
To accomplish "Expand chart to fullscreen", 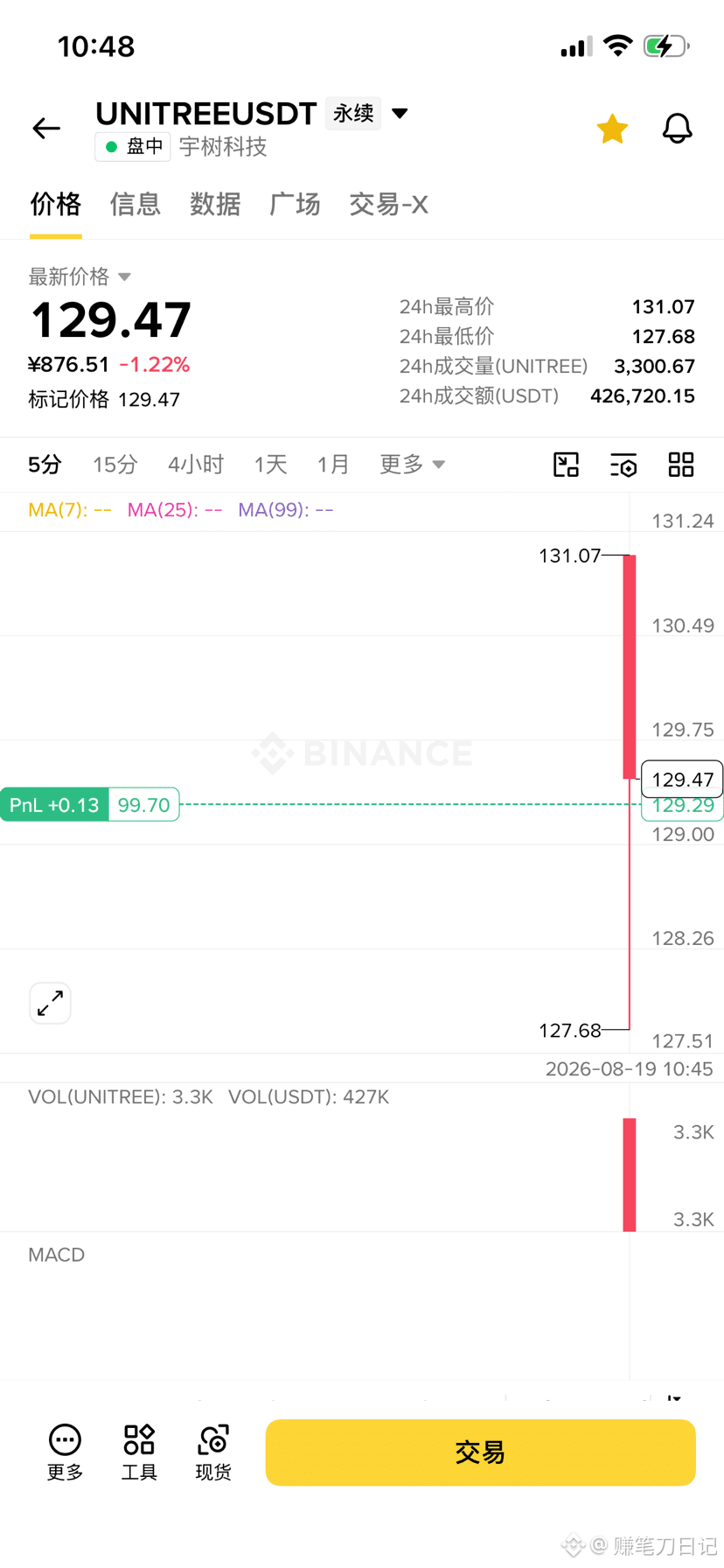I will tap(50, 1003).
